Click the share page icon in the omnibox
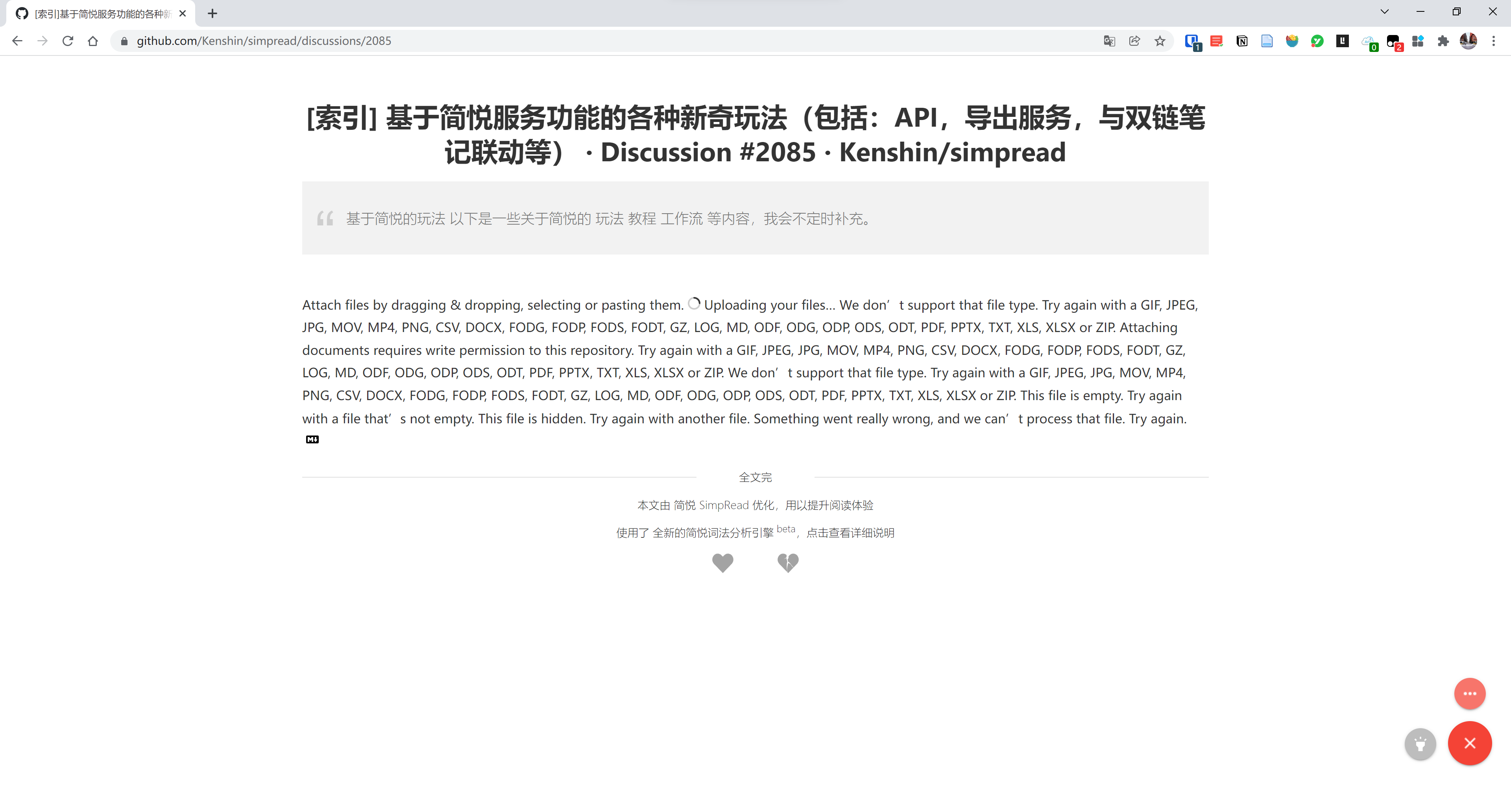The height and width of the screenshot is (812, 1511). [1134, 41]
